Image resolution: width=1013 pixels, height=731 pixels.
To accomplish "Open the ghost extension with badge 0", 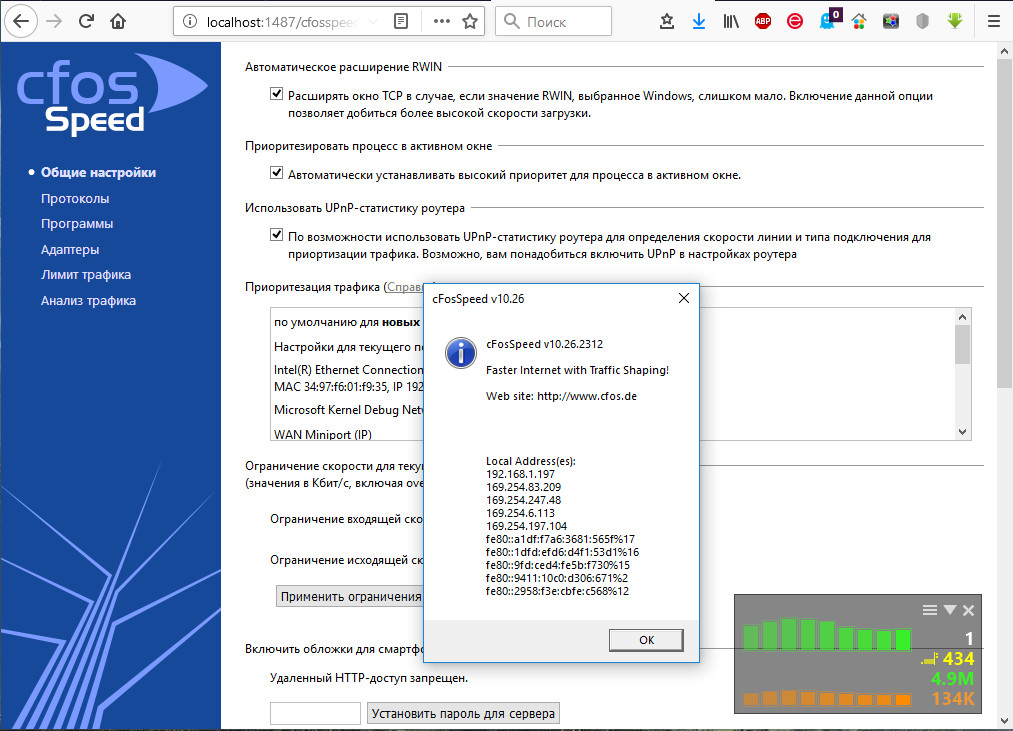I will (828, 19).
